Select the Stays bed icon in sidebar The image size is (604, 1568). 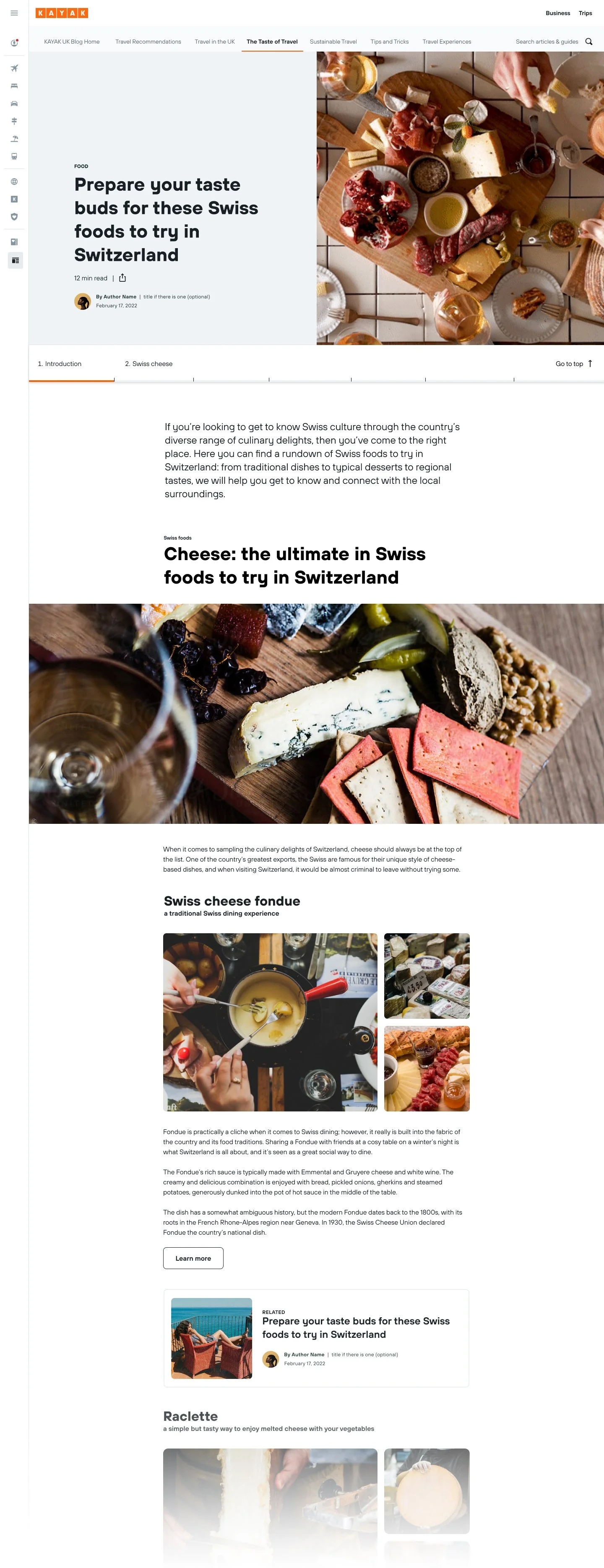click(14, 86)
